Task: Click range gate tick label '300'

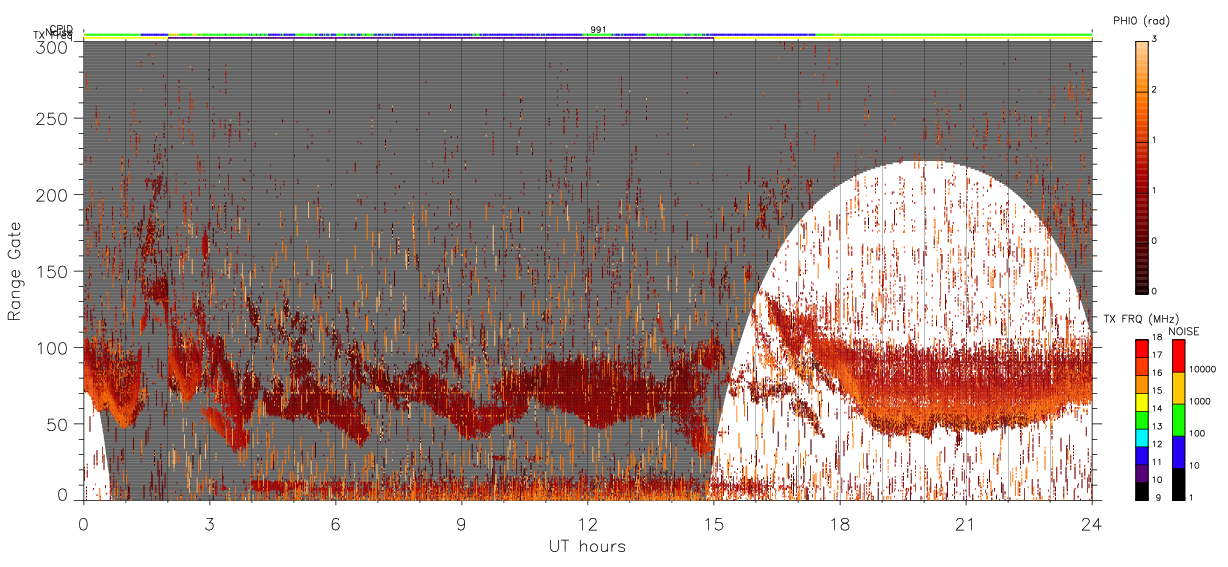Action: pyautogui.click(x=52, y=46)
